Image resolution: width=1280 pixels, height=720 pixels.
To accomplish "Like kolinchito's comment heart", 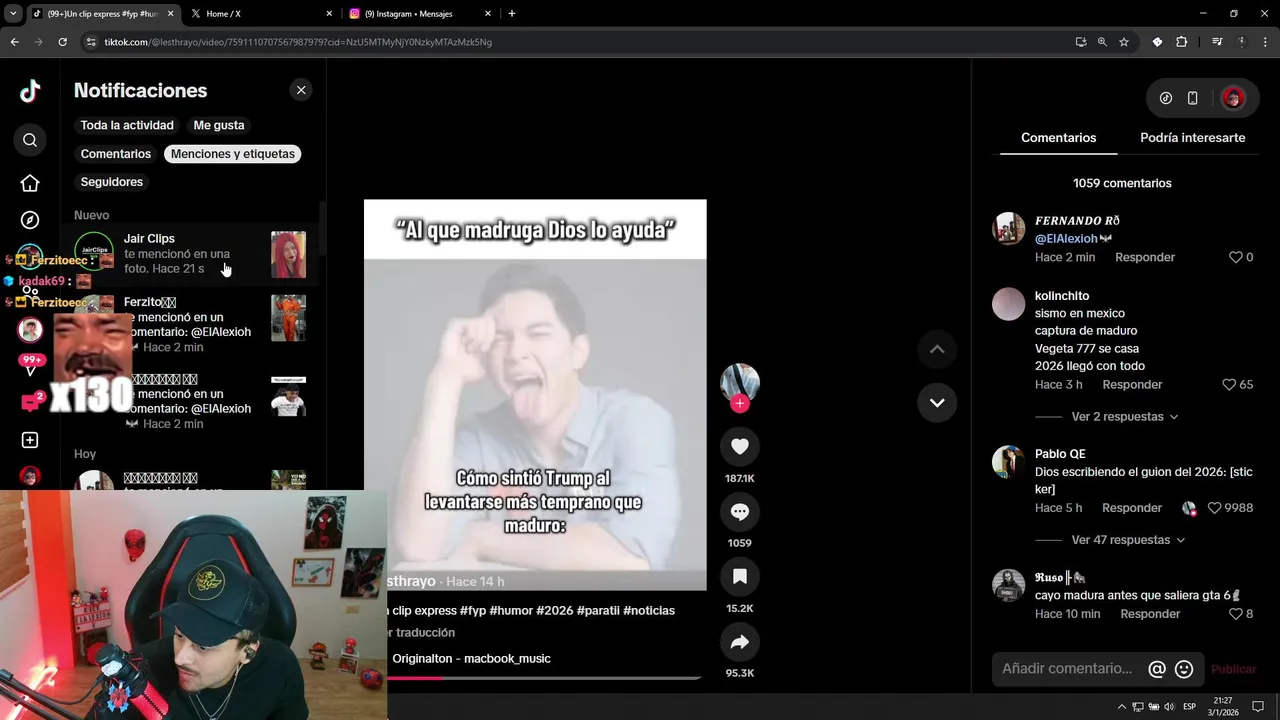I will (x=1229, y=384).
